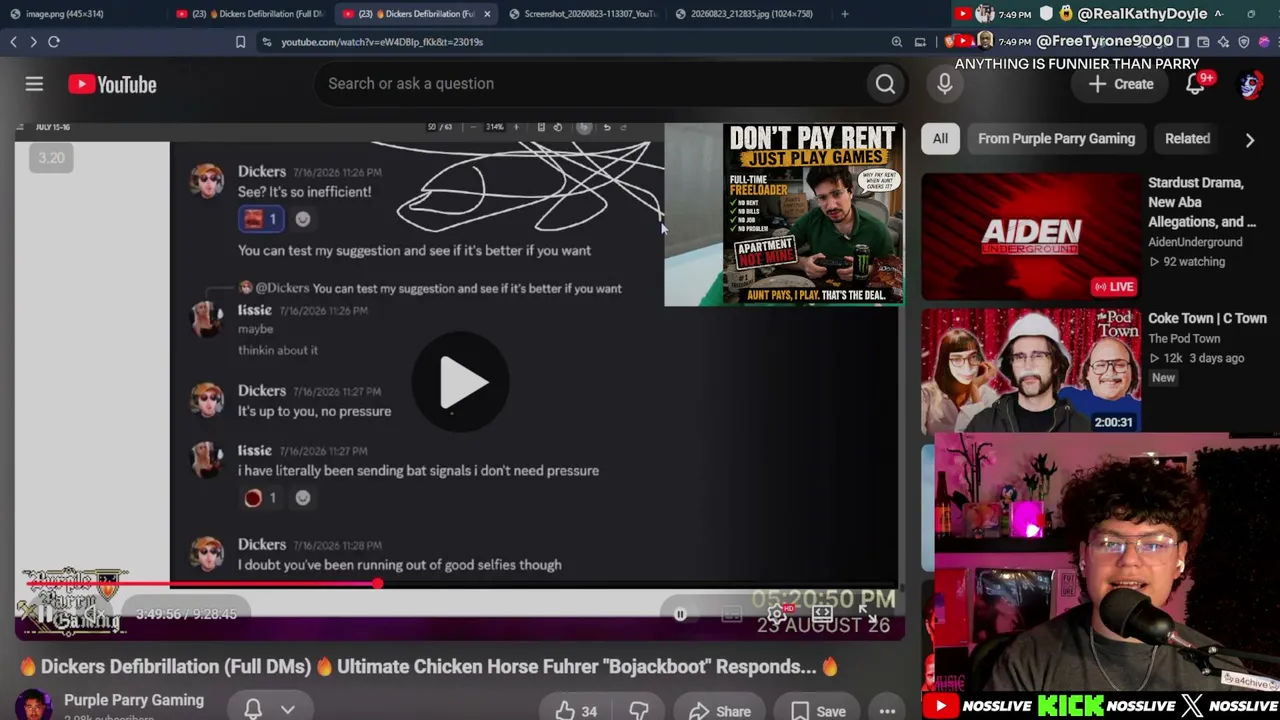Switch video to theater mode

tap(822, 614)
